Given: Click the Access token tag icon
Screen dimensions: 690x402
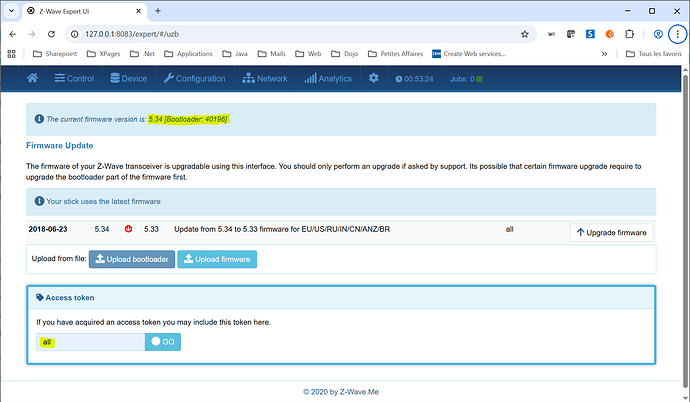Looking at the screenshot, I should coord(40,297).
